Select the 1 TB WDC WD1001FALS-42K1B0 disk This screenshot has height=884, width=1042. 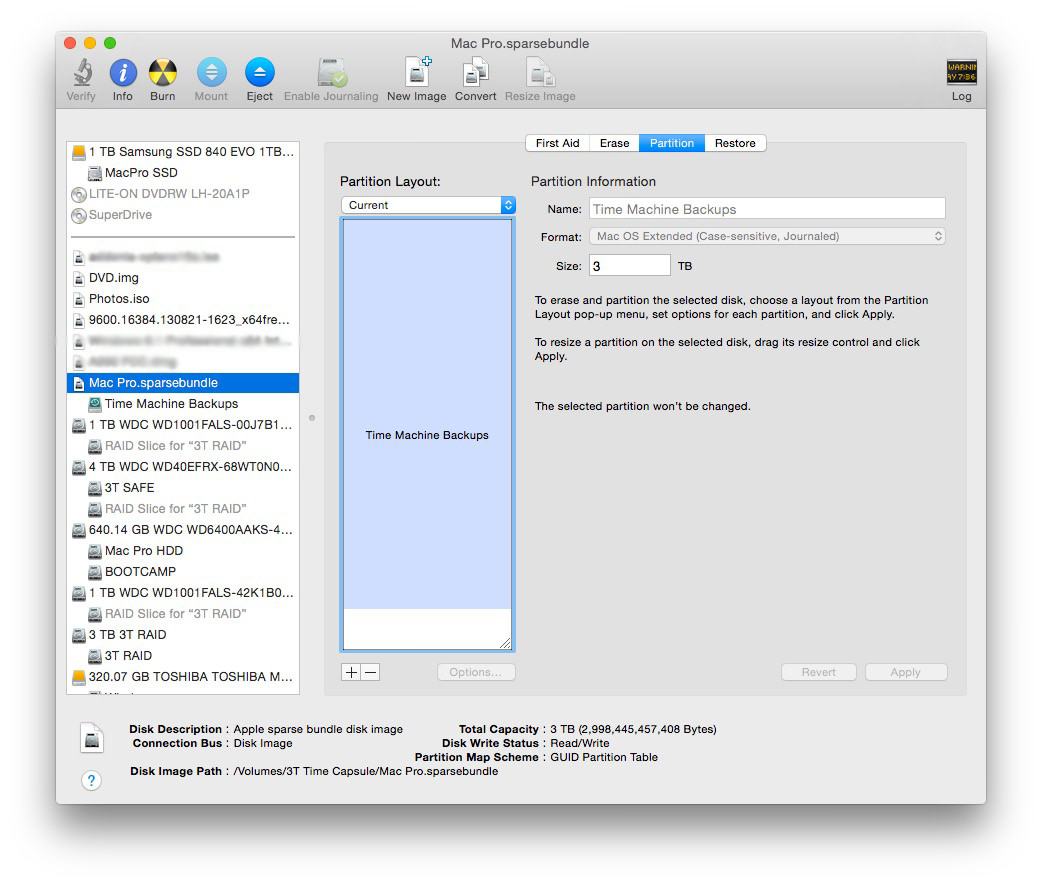183,593
